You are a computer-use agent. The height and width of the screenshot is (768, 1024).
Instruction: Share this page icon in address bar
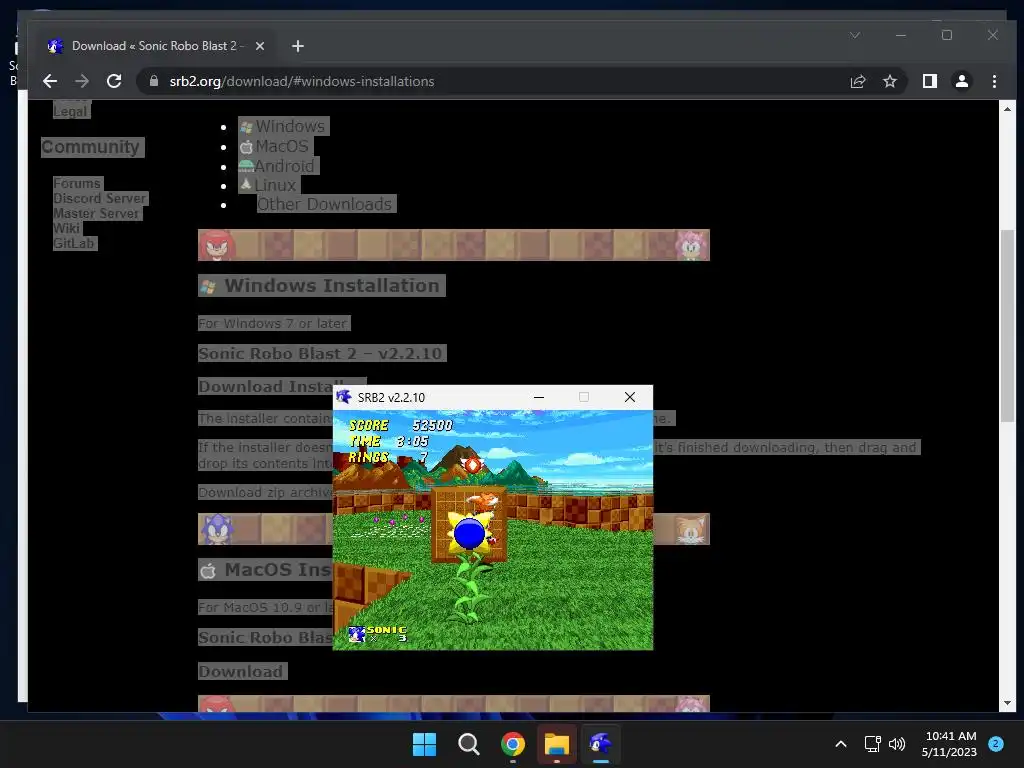tap(857, 81)
